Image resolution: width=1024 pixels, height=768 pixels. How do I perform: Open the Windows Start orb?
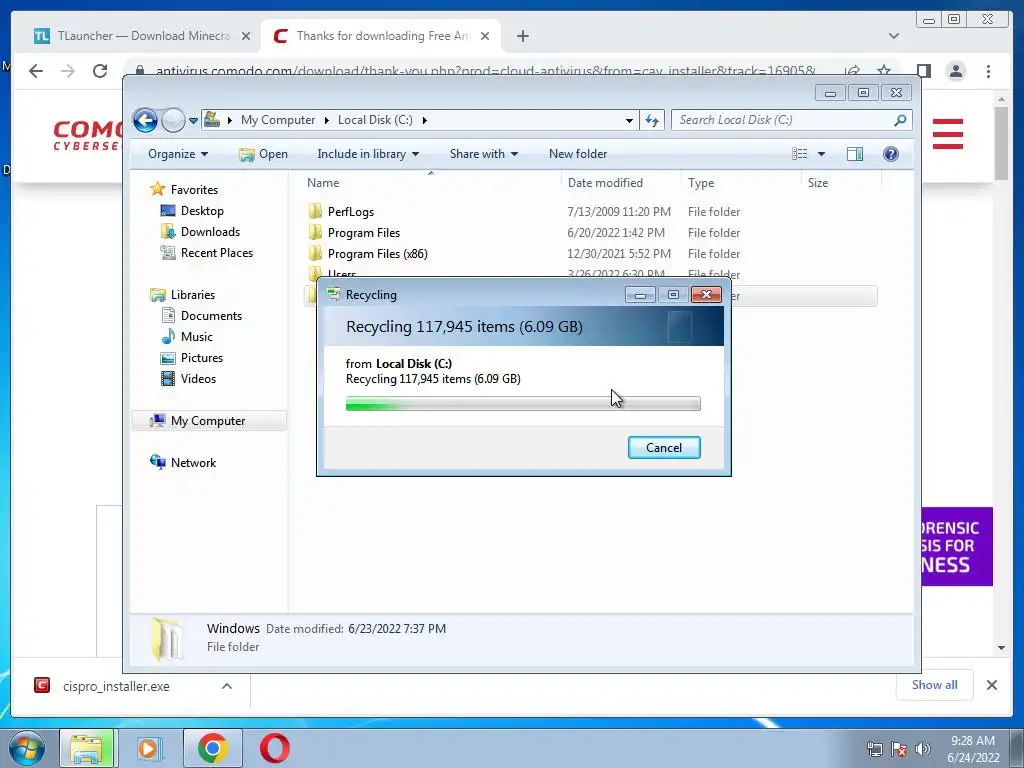click(x=27, y=748)
